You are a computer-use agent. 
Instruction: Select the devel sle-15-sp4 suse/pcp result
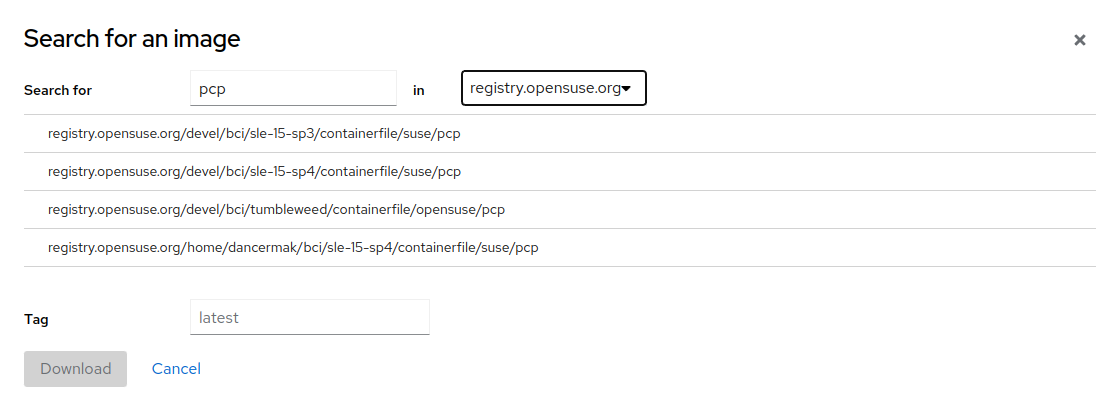click(x=254, y=171)
